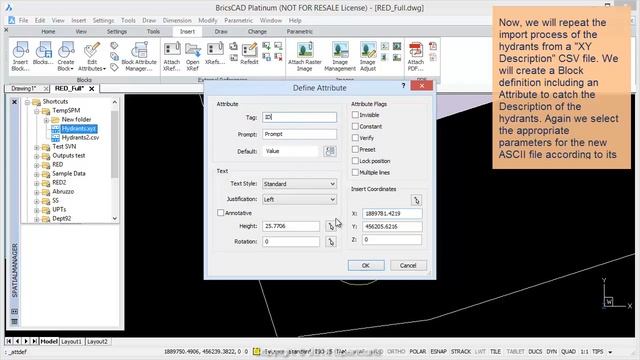Enable the Constant attribute flag

pos(355,127)
